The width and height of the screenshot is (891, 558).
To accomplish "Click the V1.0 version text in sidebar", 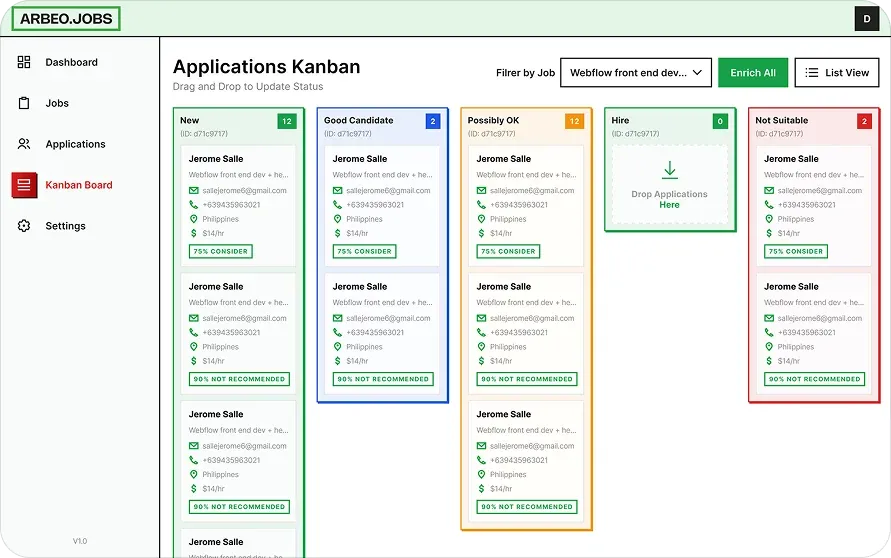I will point(80,541).
